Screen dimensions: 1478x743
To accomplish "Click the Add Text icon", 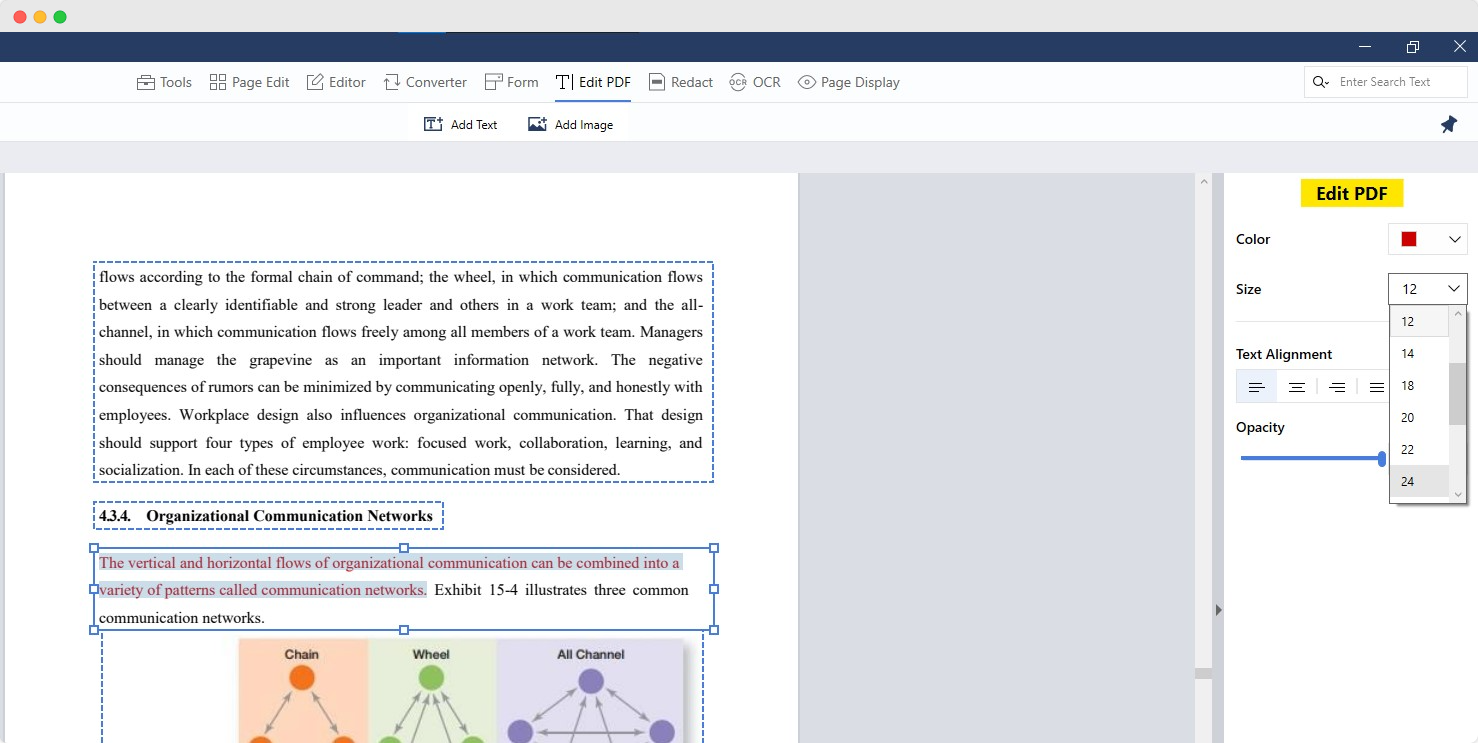I will click(433, 124).
